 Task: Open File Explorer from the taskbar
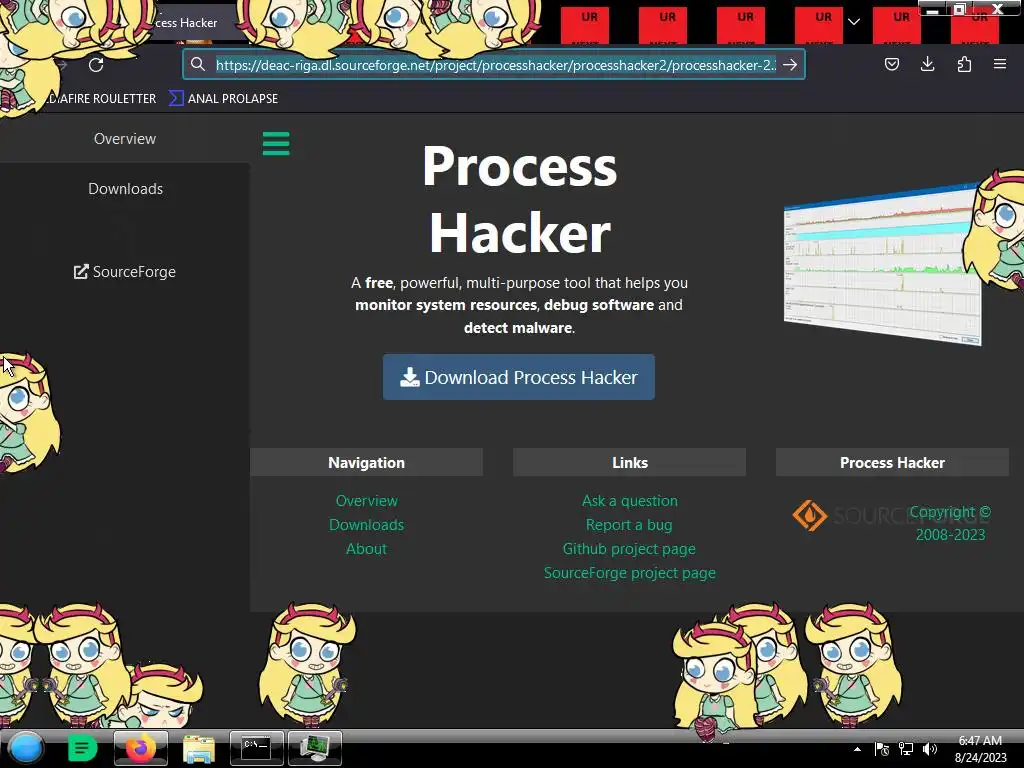(199, 749)
